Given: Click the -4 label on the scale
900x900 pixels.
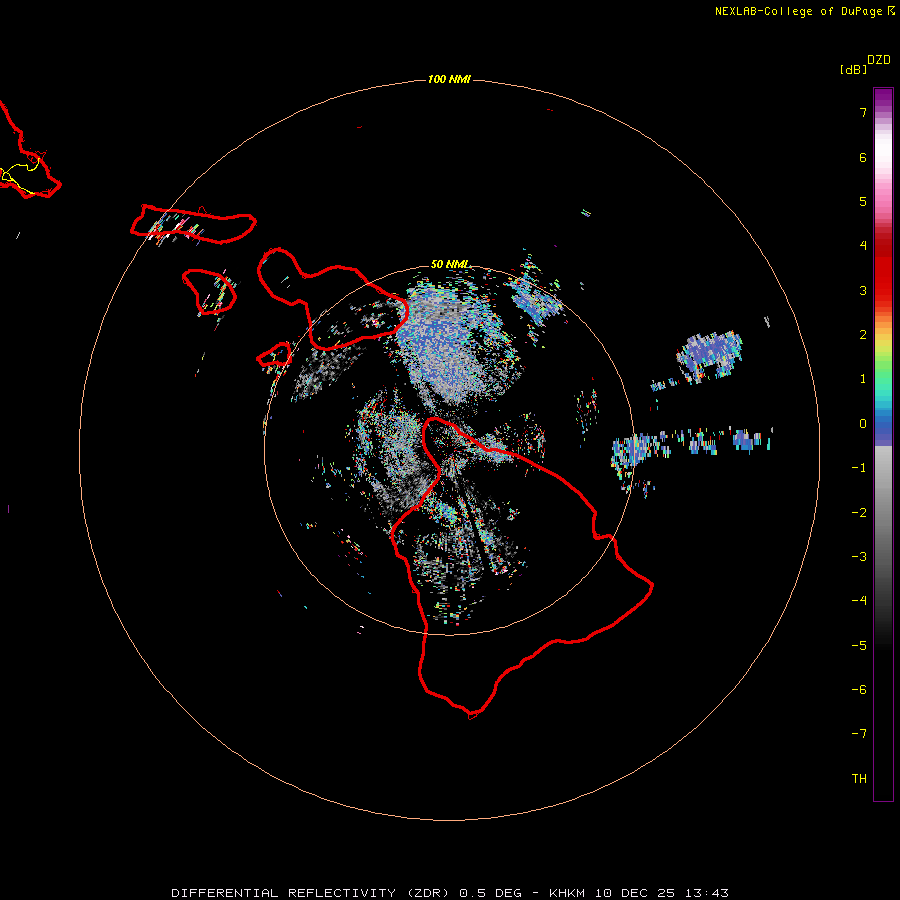Looking at the screenshot, I should click(859, 600).
